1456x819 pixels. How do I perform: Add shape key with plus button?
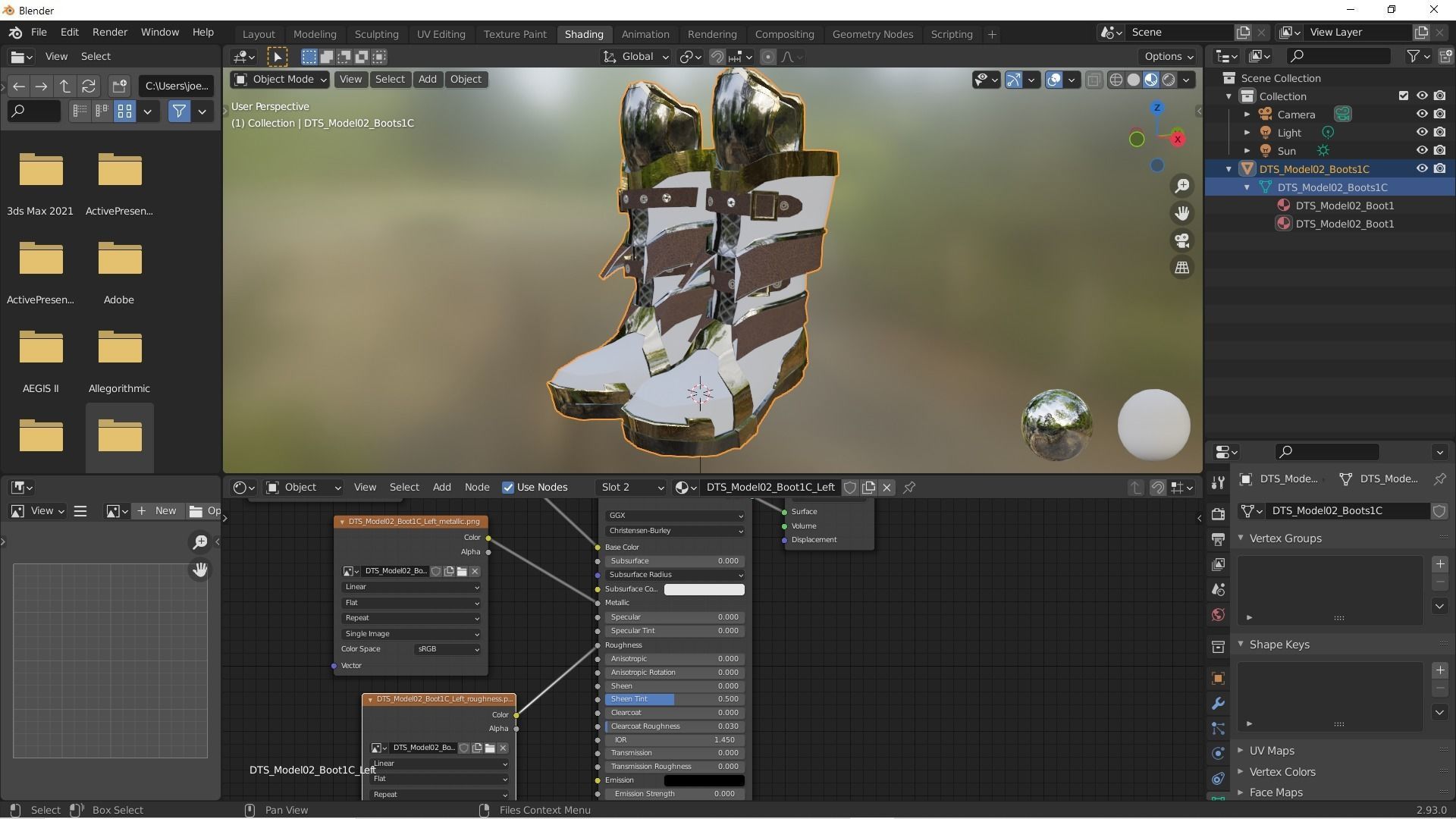click(1440, 670)
